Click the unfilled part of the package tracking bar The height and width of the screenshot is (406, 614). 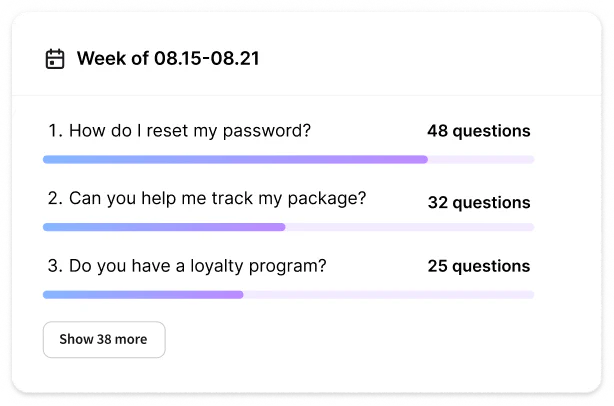coord(409,227)
